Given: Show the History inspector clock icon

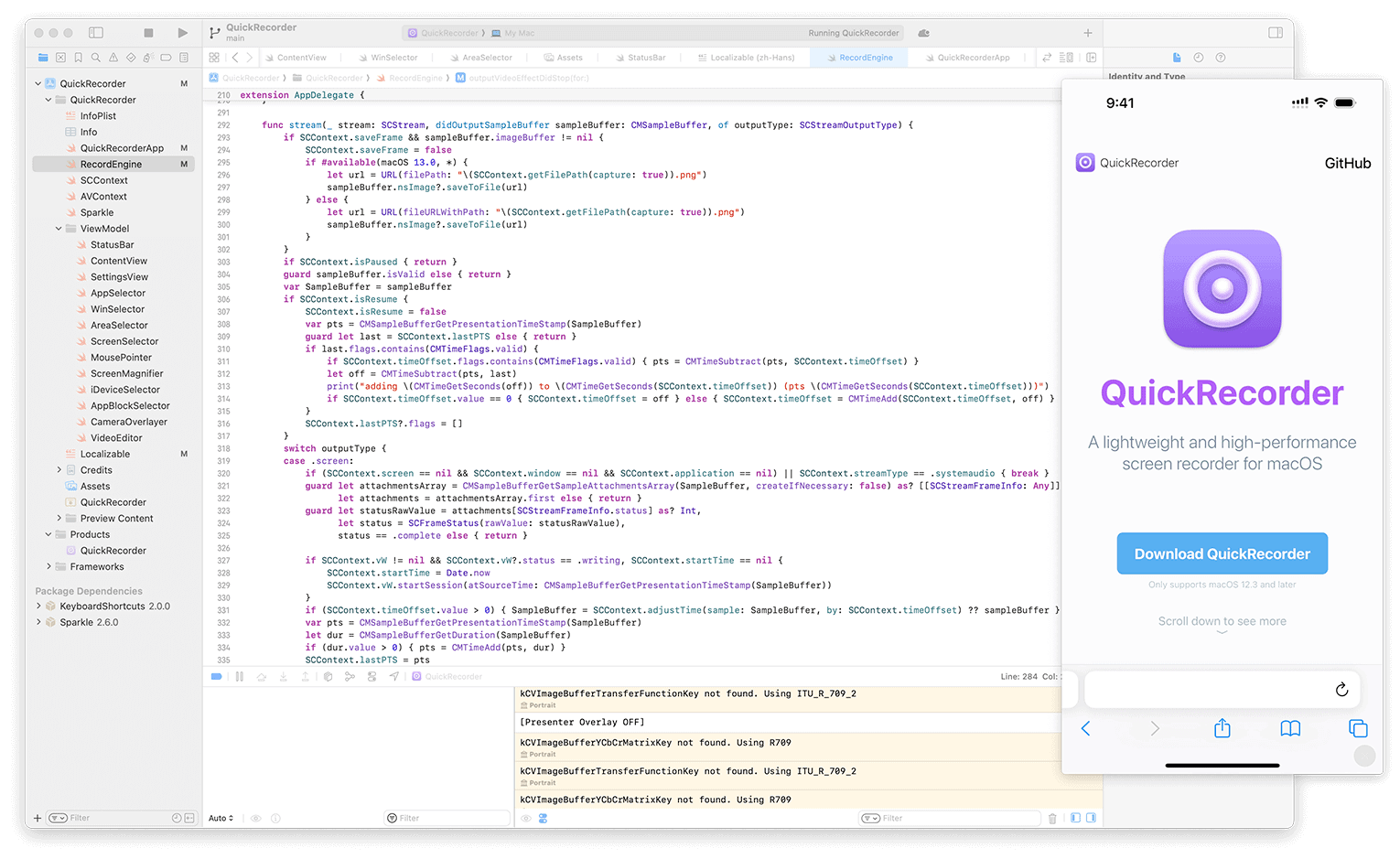Looking at the screenshot, I should [1199, 58].
